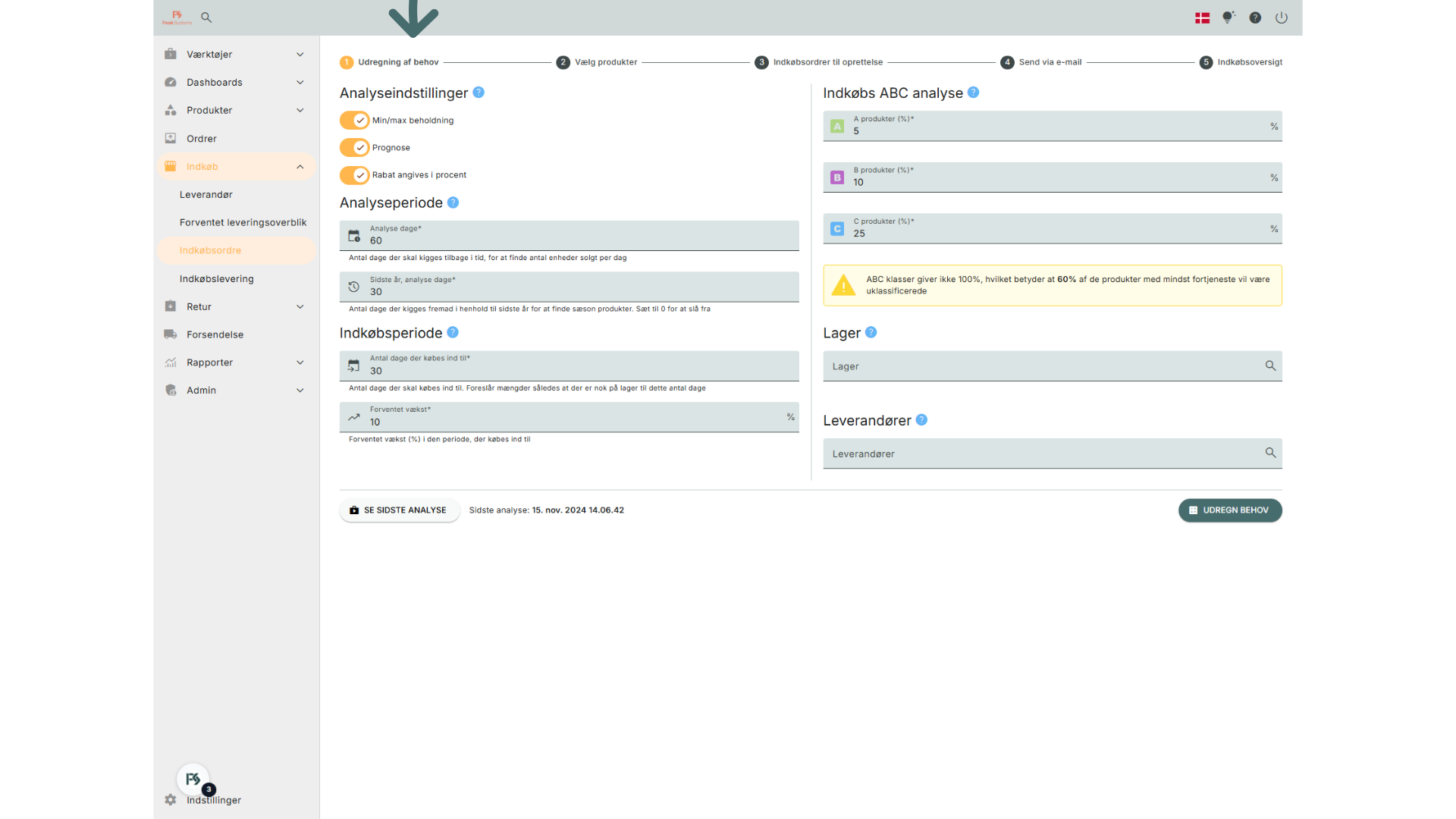Click UDREGN BEHOV button

(x=1230, y=510)
